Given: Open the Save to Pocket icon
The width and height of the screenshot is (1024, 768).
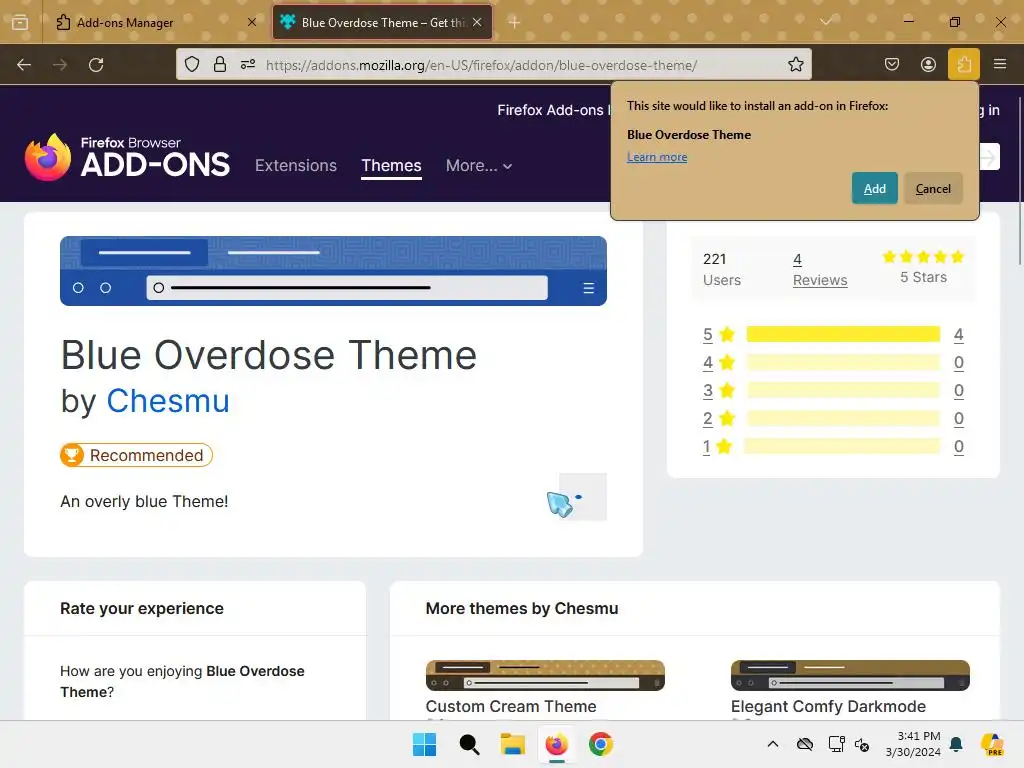Looking at the screenshot, I should click(x=892, y=64).
